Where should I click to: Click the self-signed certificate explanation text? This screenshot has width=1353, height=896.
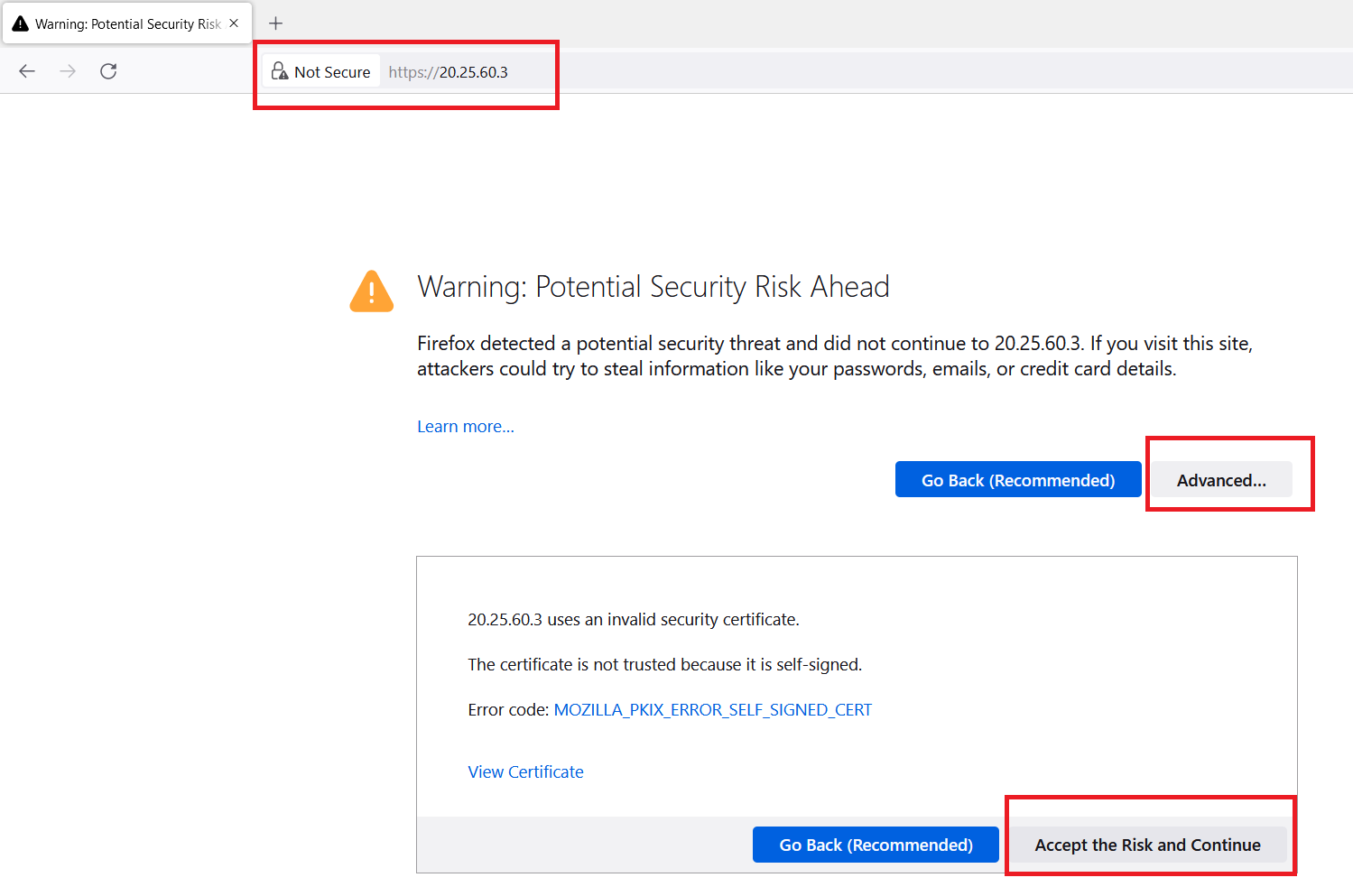tap(664, 665)
